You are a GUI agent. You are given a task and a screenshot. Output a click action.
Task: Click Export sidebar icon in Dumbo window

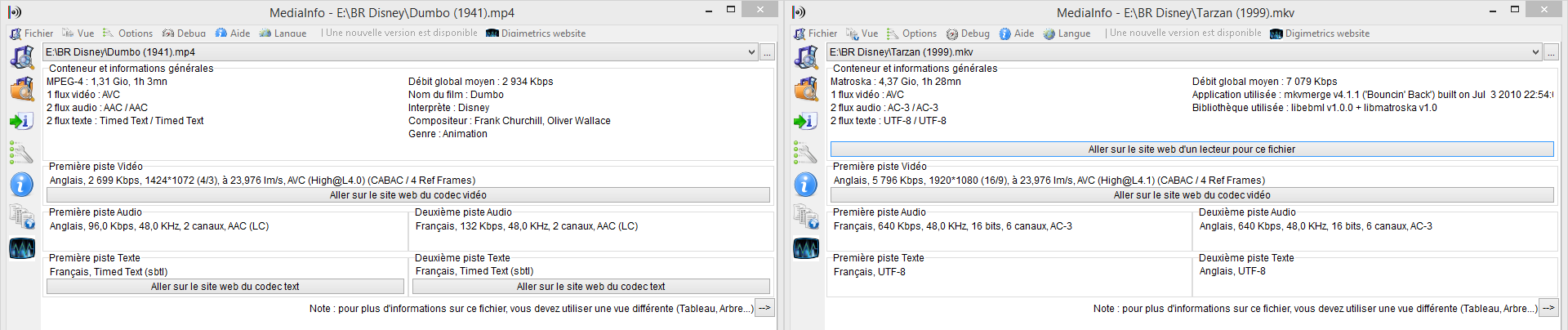click(22, 121)
